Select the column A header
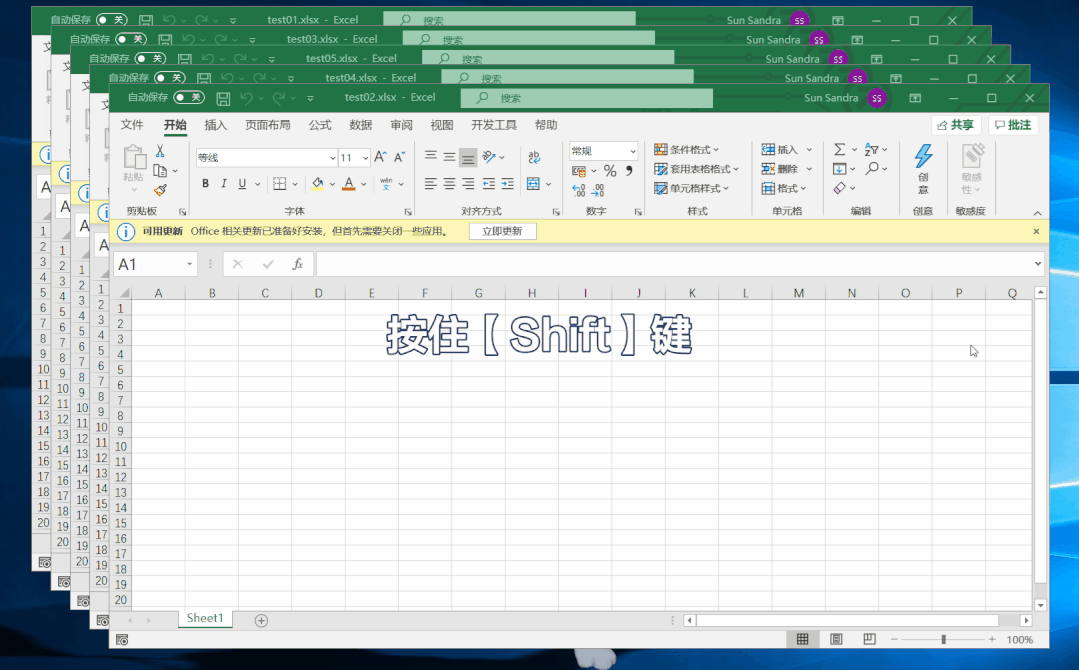The height and width of the screenshot is (670, 1079). [158, 293]
